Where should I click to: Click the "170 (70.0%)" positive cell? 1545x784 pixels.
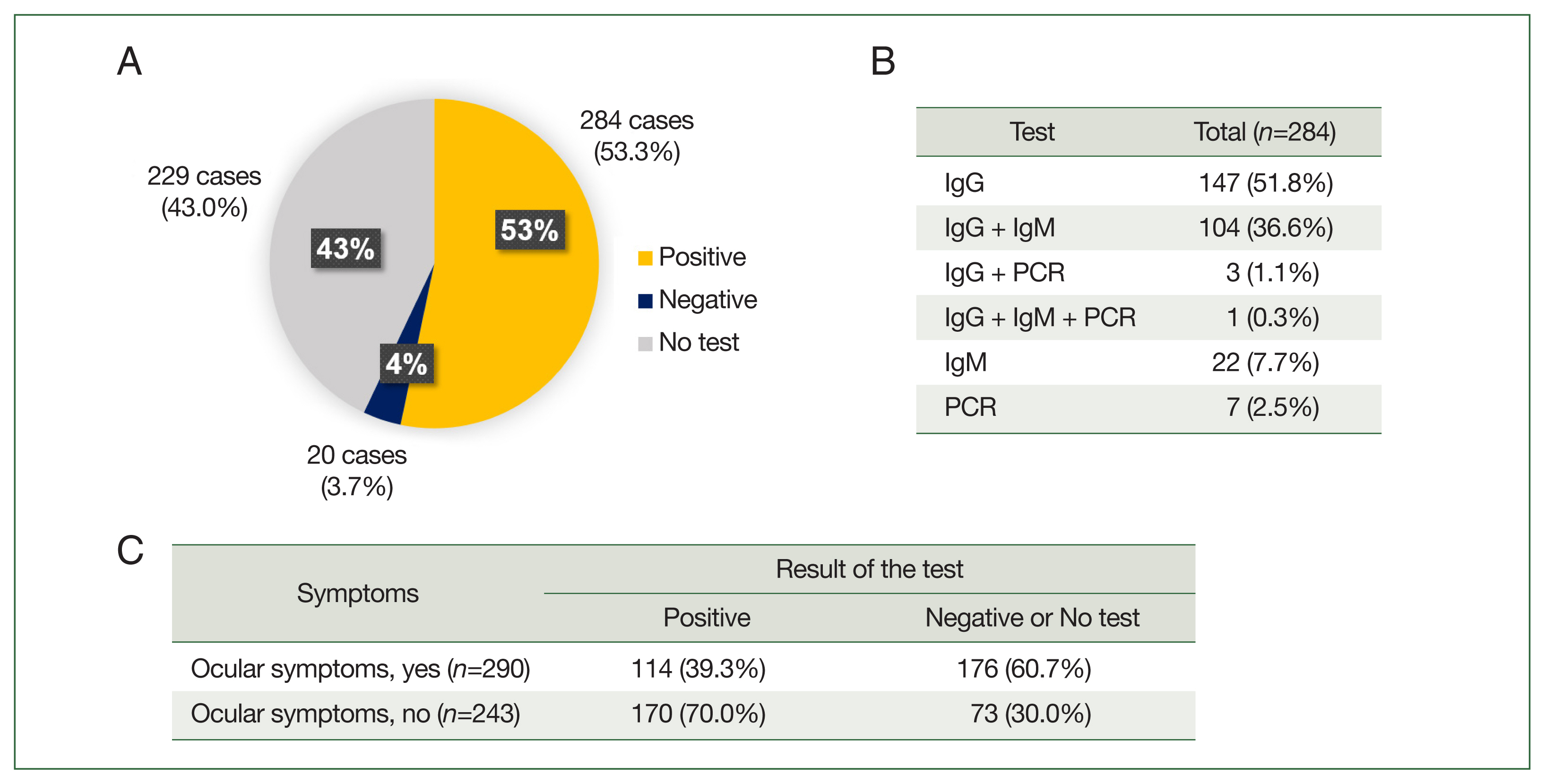(698, 713)
